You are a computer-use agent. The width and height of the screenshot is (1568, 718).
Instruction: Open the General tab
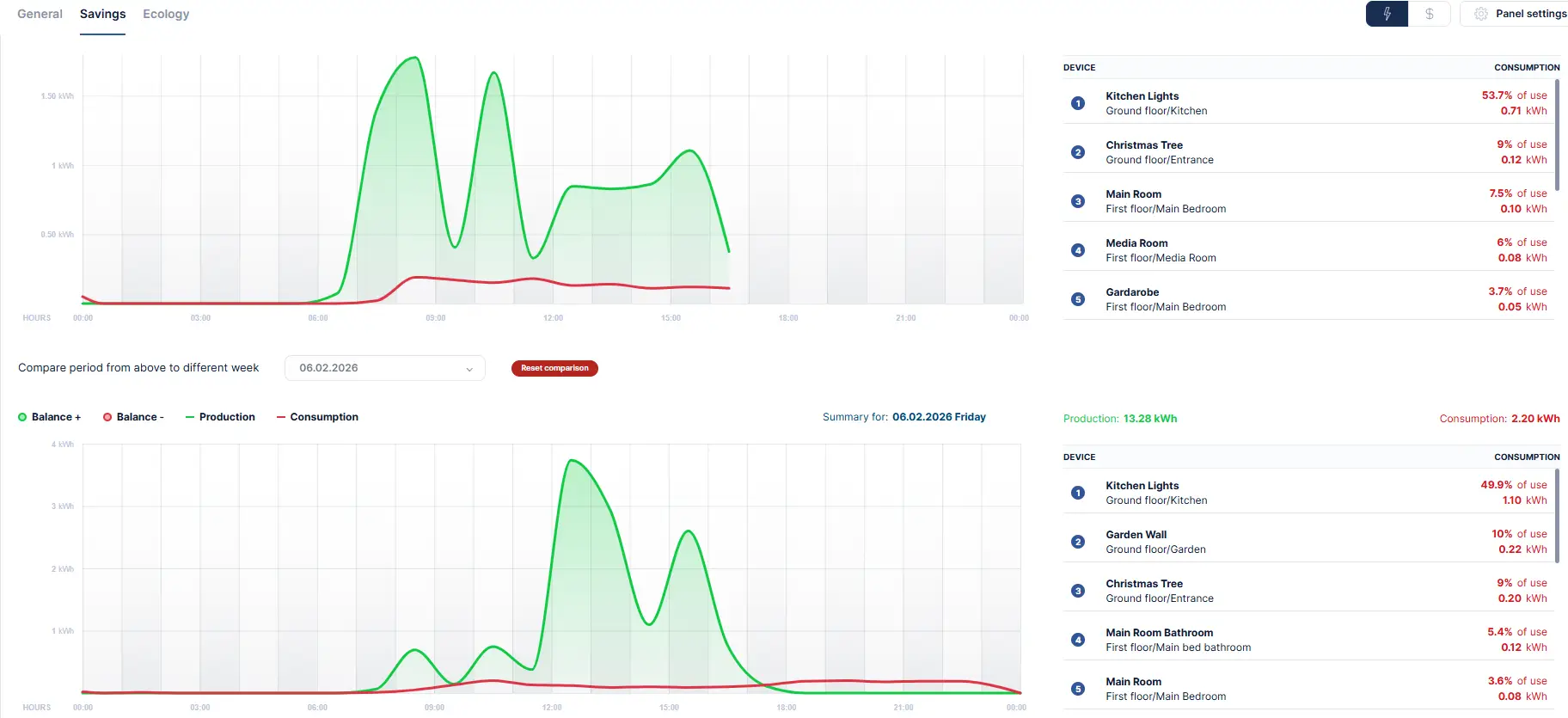[40, 14]
